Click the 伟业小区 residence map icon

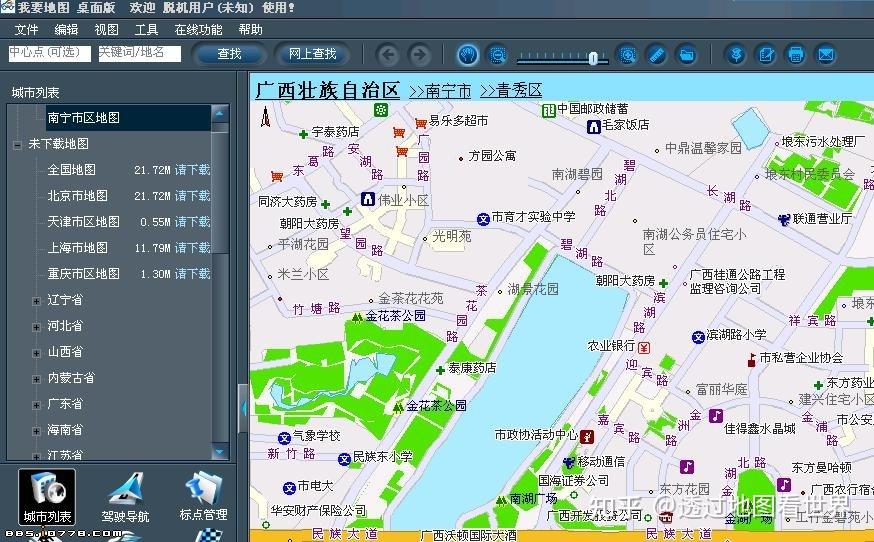click(368, 199)
